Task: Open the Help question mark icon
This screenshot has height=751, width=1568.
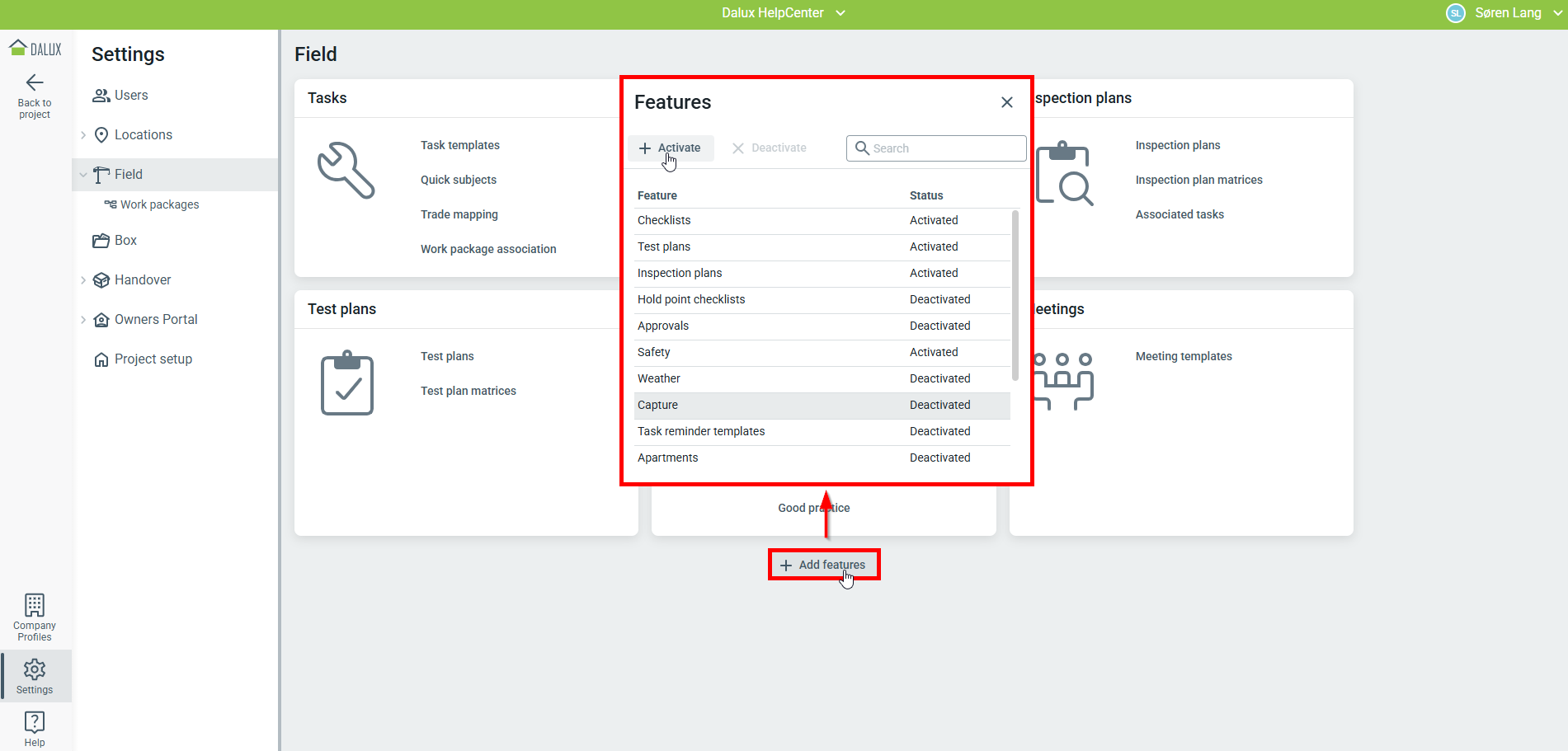Action: point(35,722)
